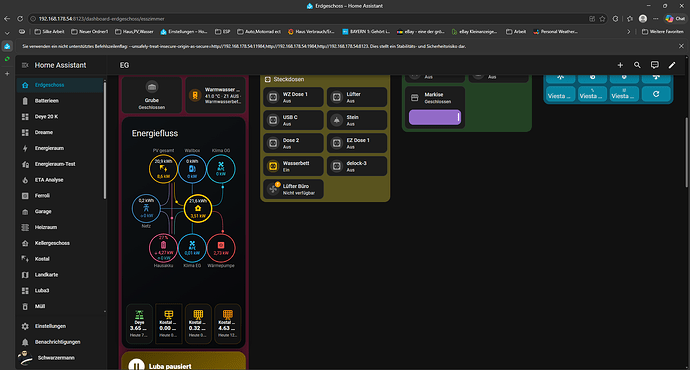Open the Deye 3.65 inverter tile
This screenshot has height=370, width=690.
[x=139, y=323]
